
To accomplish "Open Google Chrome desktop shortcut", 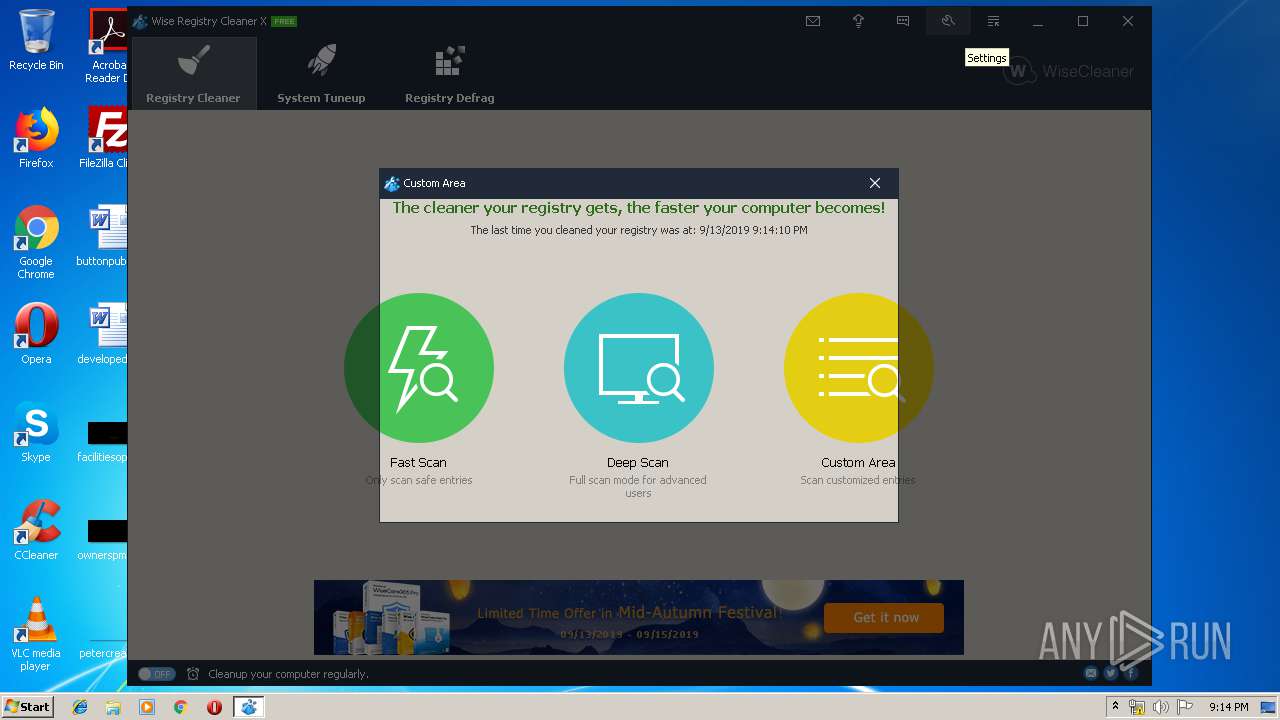I will click(36, 243).
